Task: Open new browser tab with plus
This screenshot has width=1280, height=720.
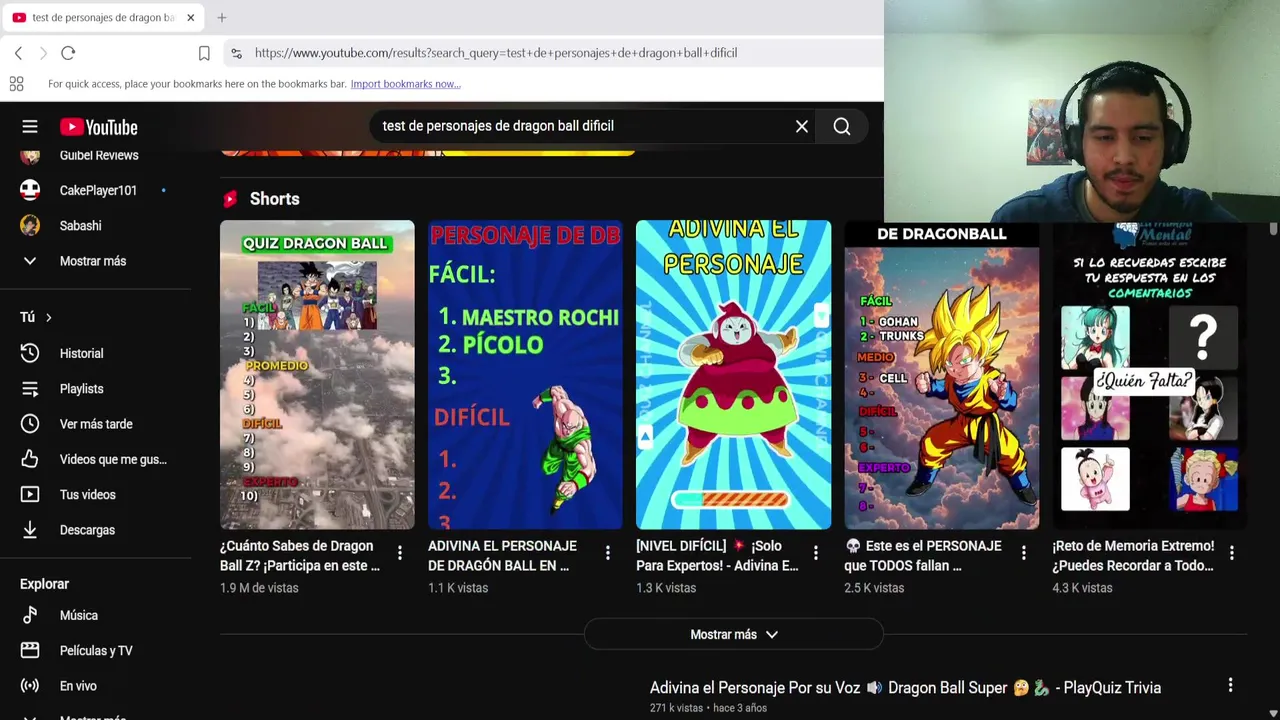Action: [222, 17]
